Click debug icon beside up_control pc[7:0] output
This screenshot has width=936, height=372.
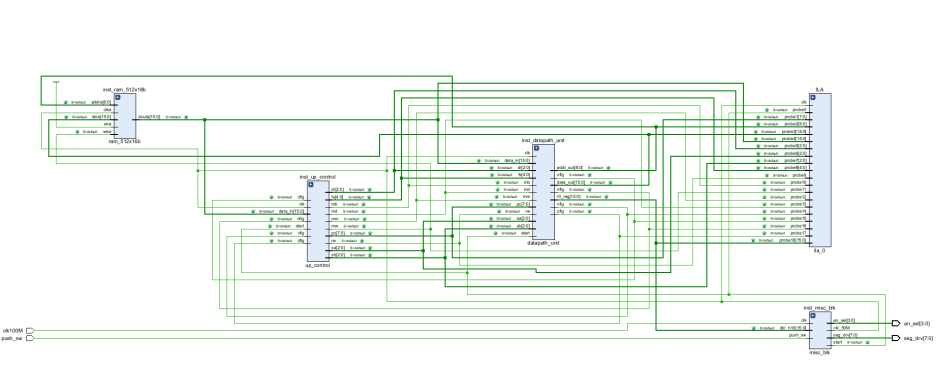[370, 233]
